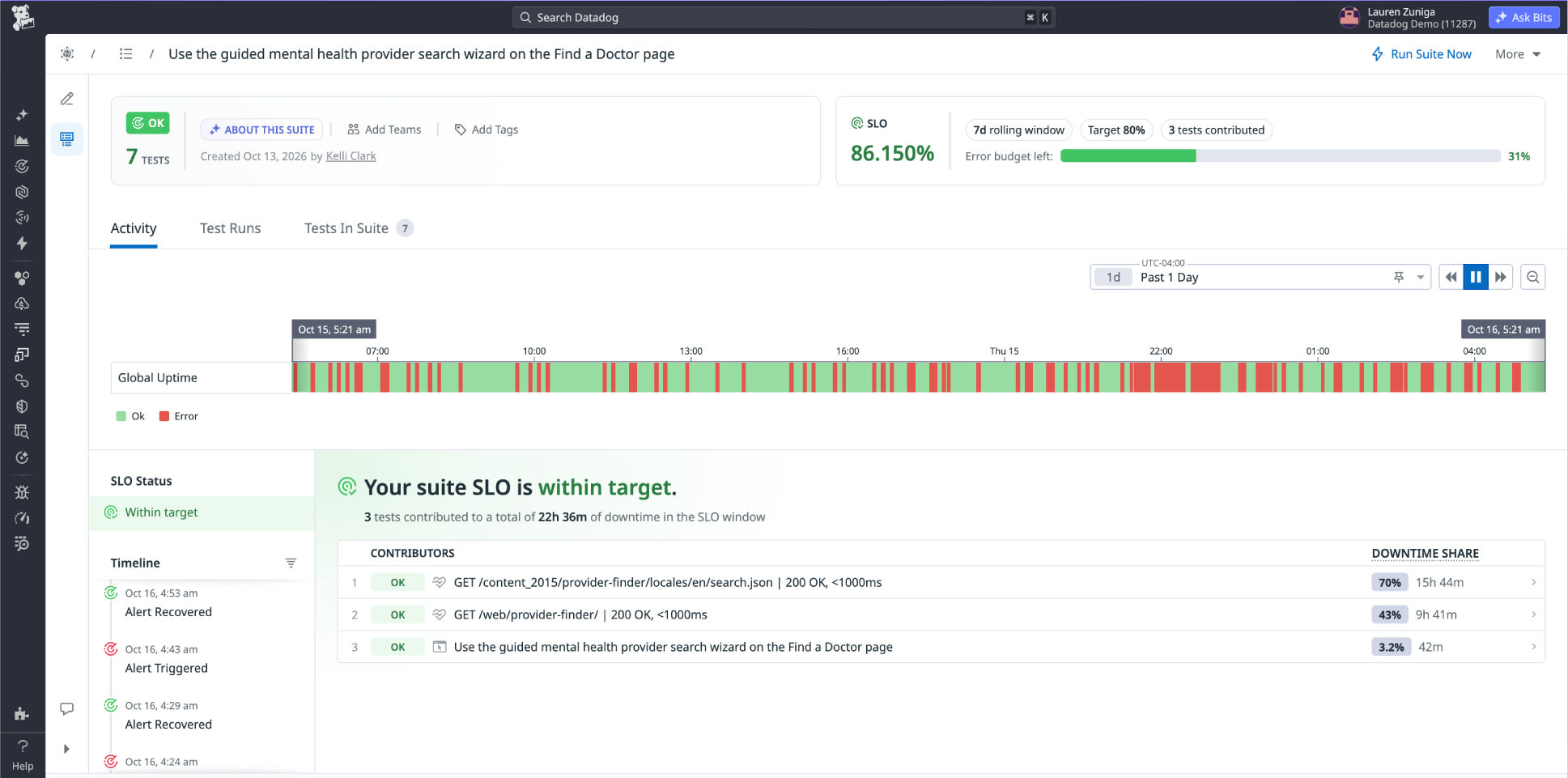Open the Help question mark icon
This screenshot has height=778, width=1568.
[23, 746]
